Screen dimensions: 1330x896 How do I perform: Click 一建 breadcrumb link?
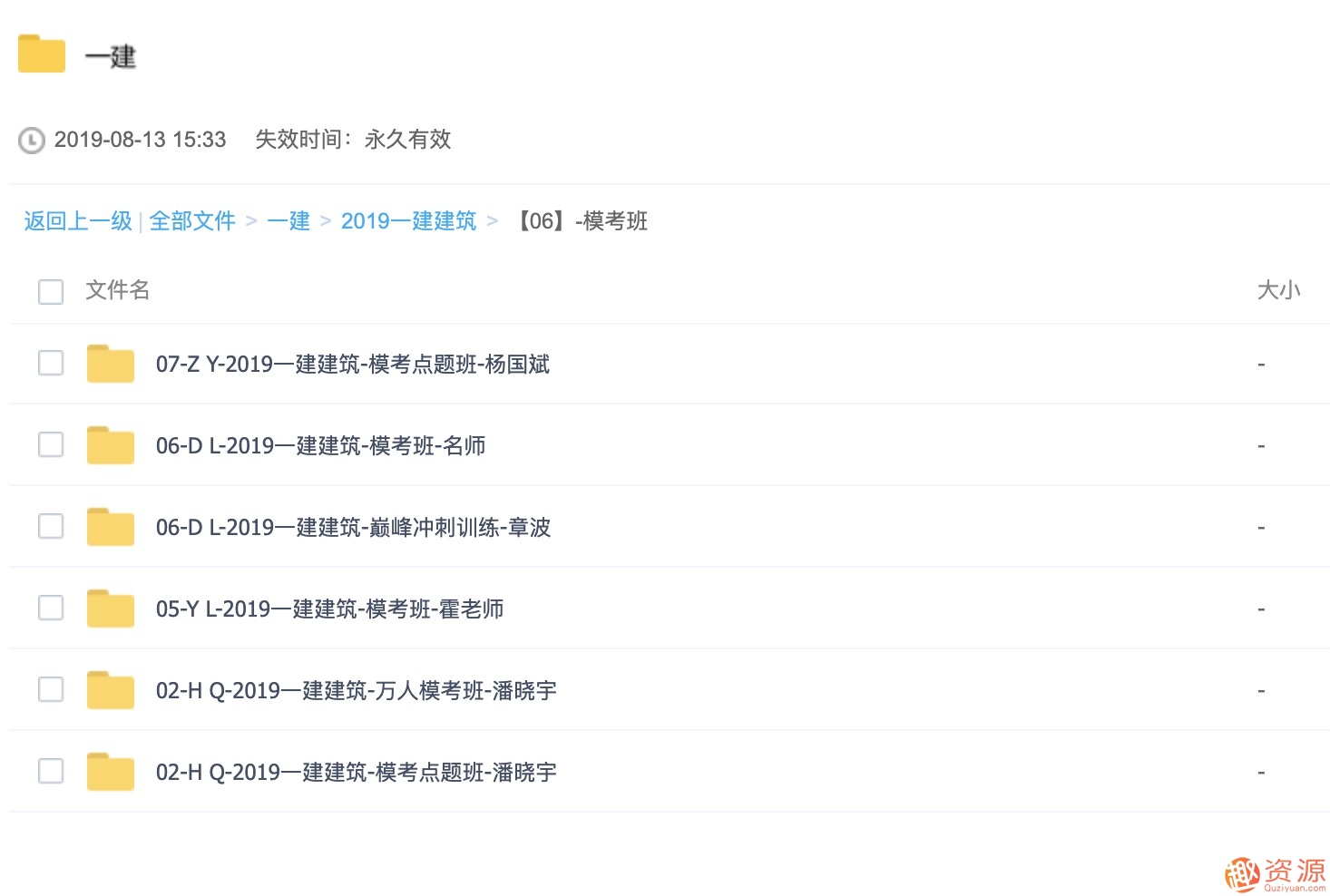(288, 221)
